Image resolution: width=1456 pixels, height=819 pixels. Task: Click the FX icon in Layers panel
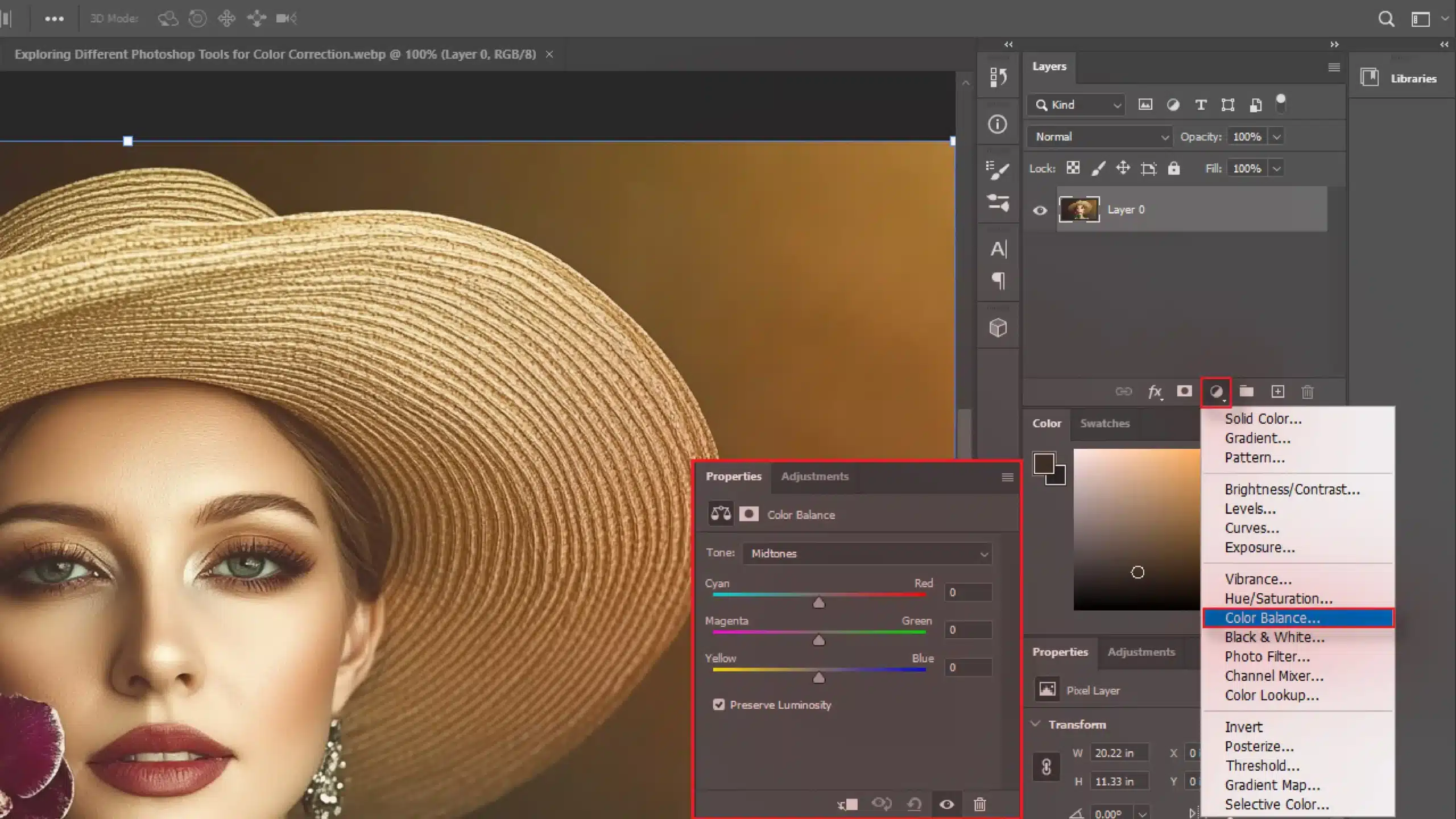click(1155, 391)
